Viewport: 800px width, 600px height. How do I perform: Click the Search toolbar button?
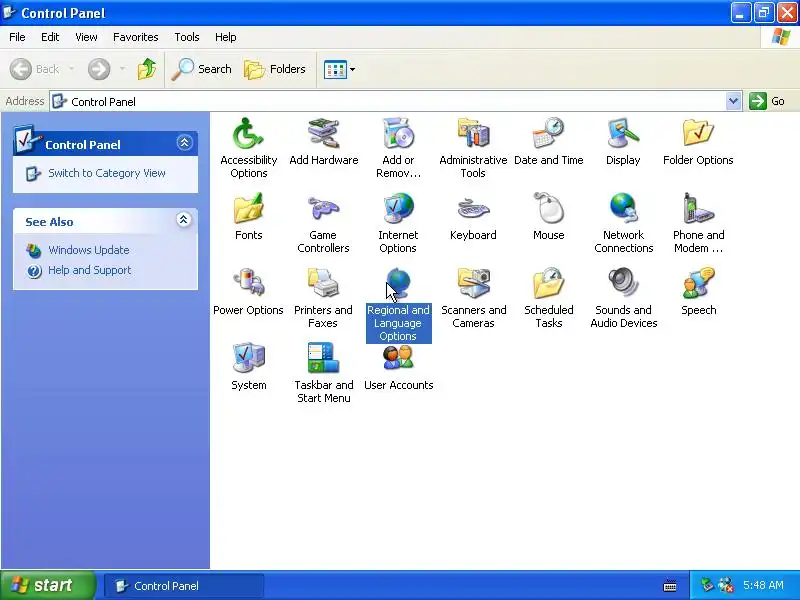(202, 69)
